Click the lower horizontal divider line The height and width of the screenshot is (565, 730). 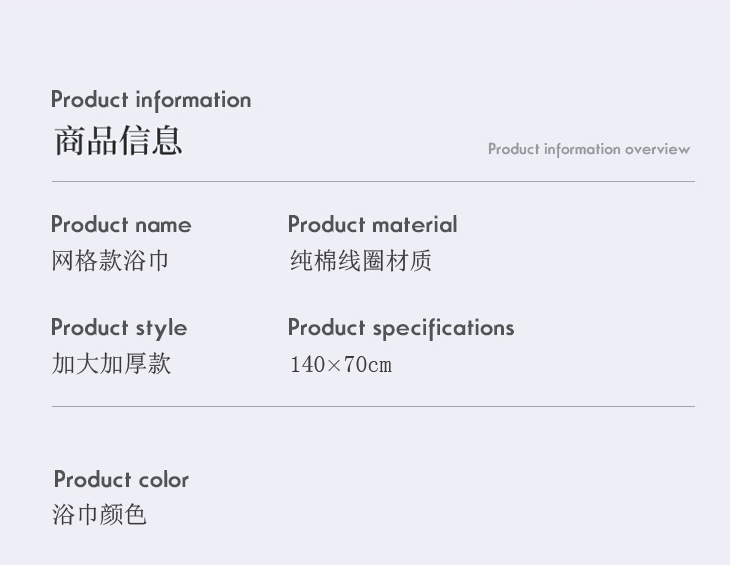(x=373, y=407)
